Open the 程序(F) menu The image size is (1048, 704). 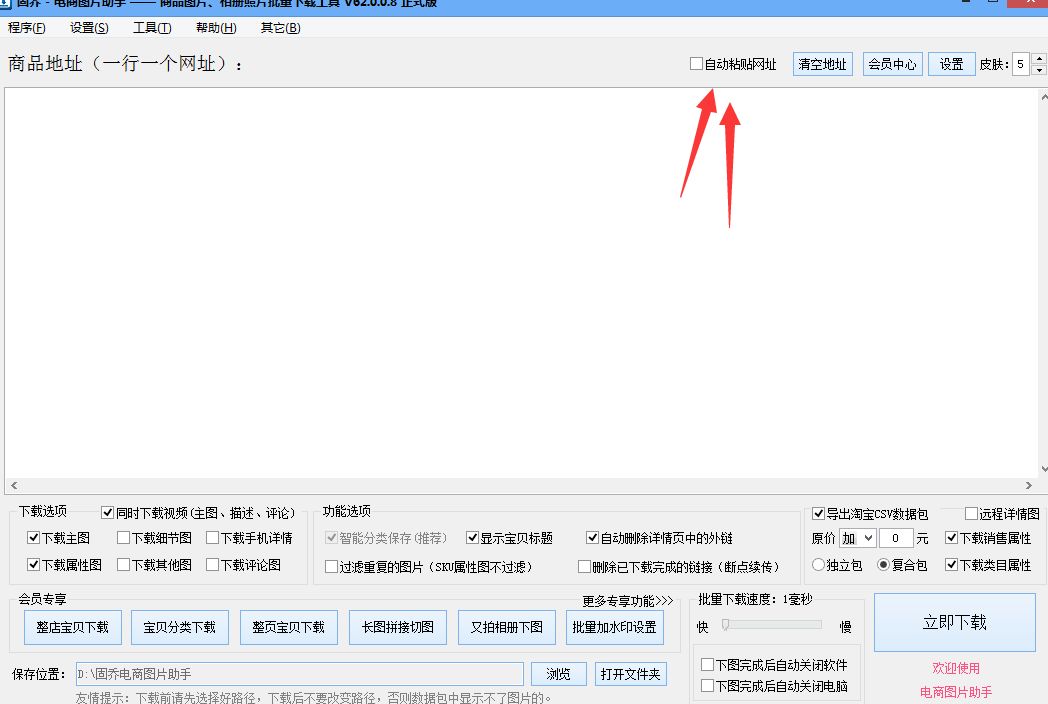pos(27,27)
